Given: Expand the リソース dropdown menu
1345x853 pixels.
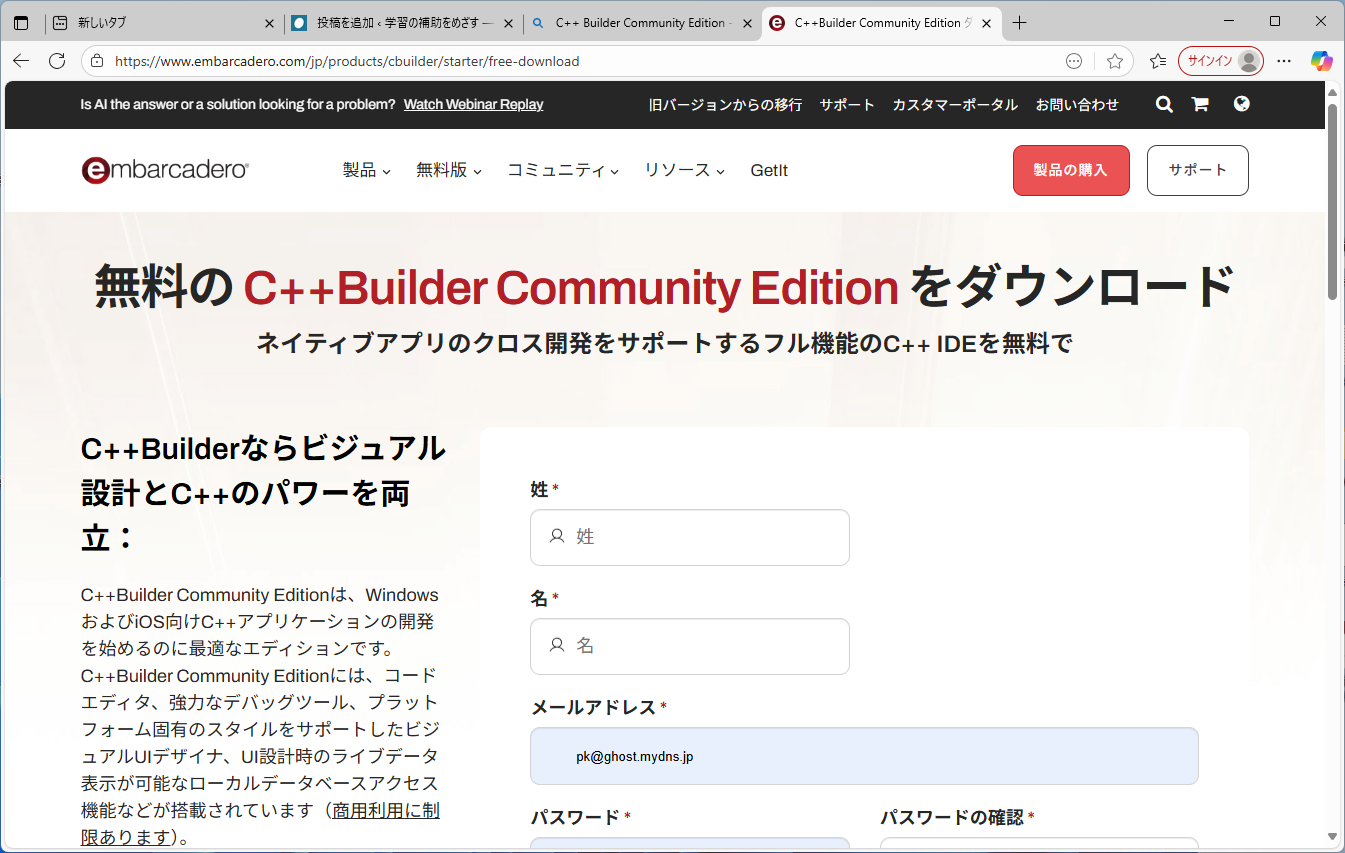Looking at the screenshot, I should click(684, 170).
